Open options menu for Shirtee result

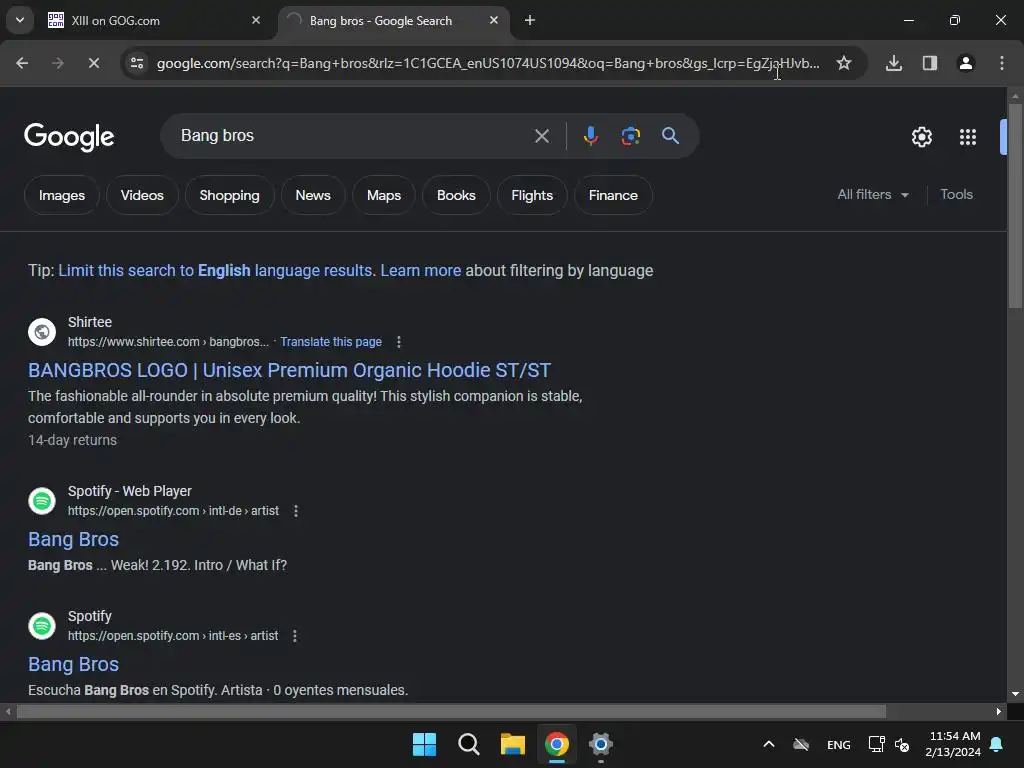coord(398,342)
